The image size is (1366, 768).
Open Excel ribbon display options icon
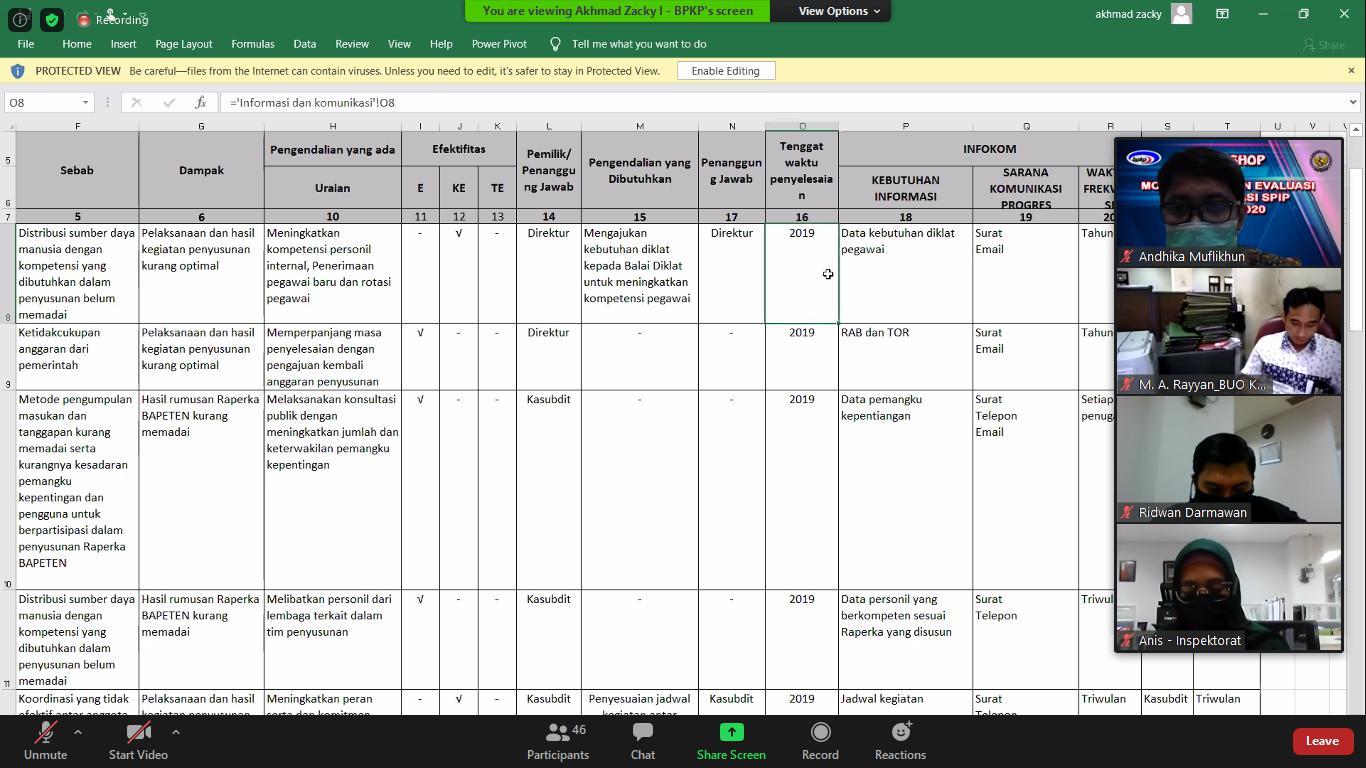(x=1222, y=14)
